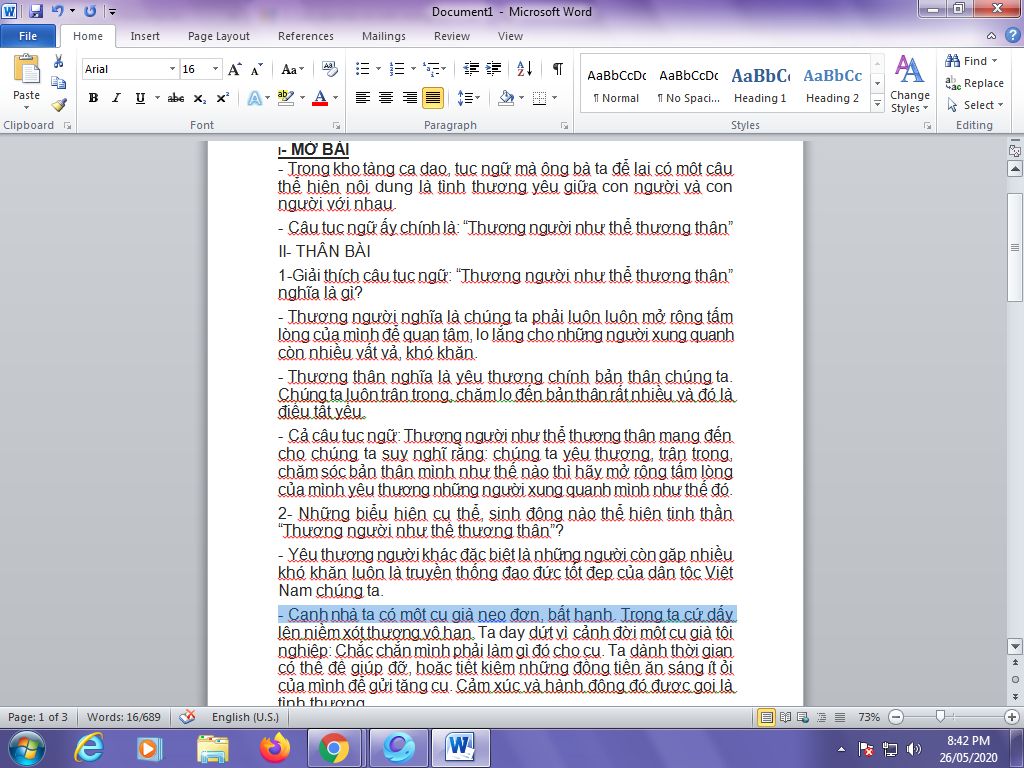Toggle Superscript formatting
Screen dimensions: 1024x768
click(x=223, y=98)
